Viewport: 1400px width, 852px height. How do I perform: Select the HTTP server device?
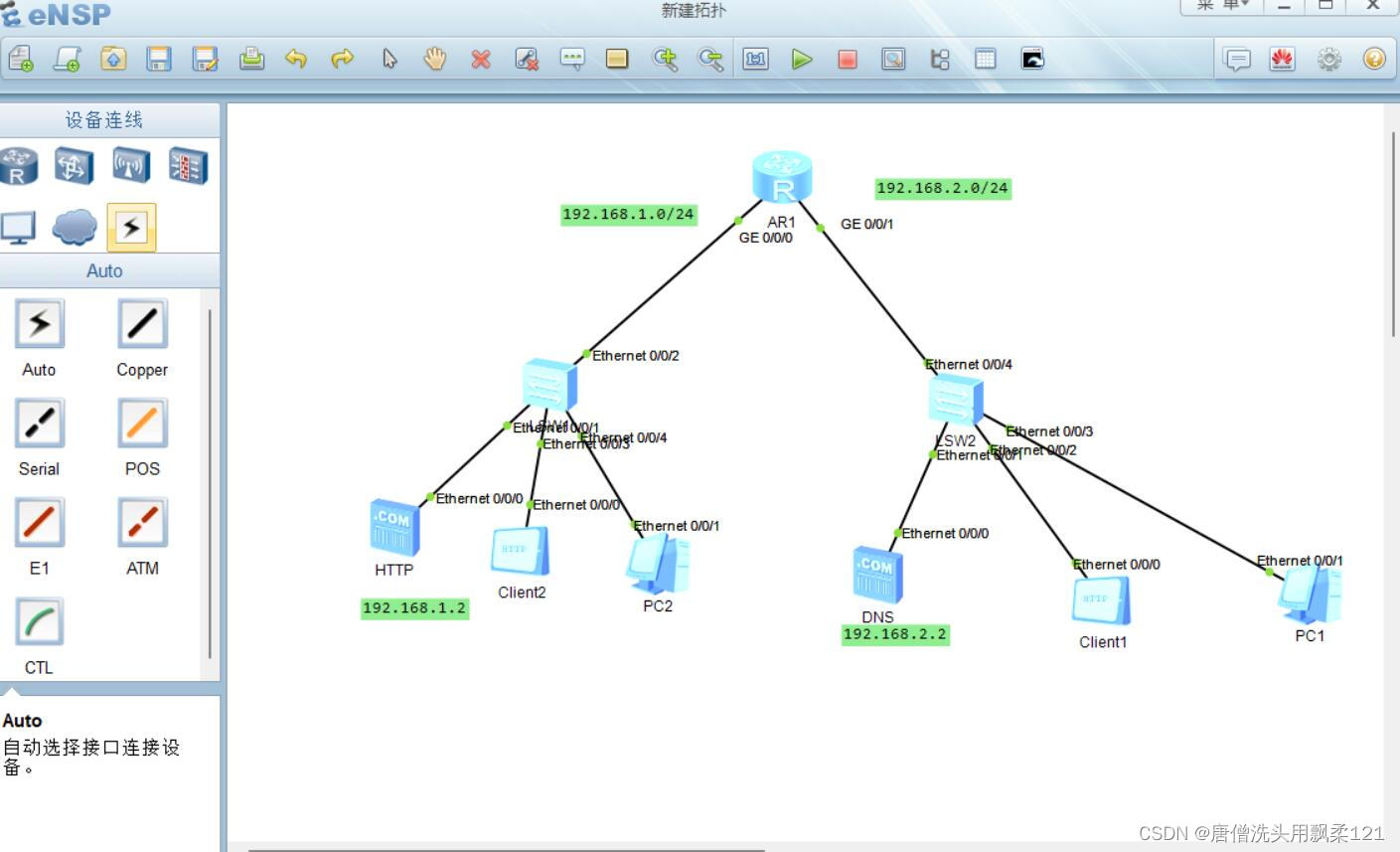tap(394, 528)
